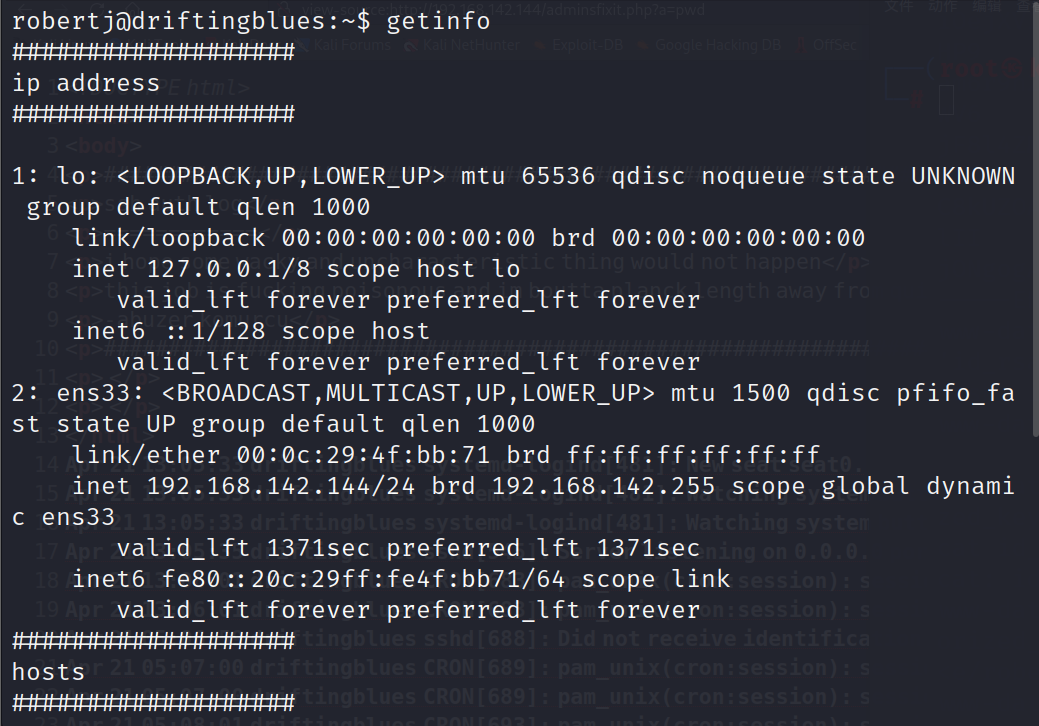Click the IPv6 address fe80::20c:29ff:fe4f:bb71/64
Image resolution: width=1039 pixels, height=726 pixels.
(x=363, y=579)
